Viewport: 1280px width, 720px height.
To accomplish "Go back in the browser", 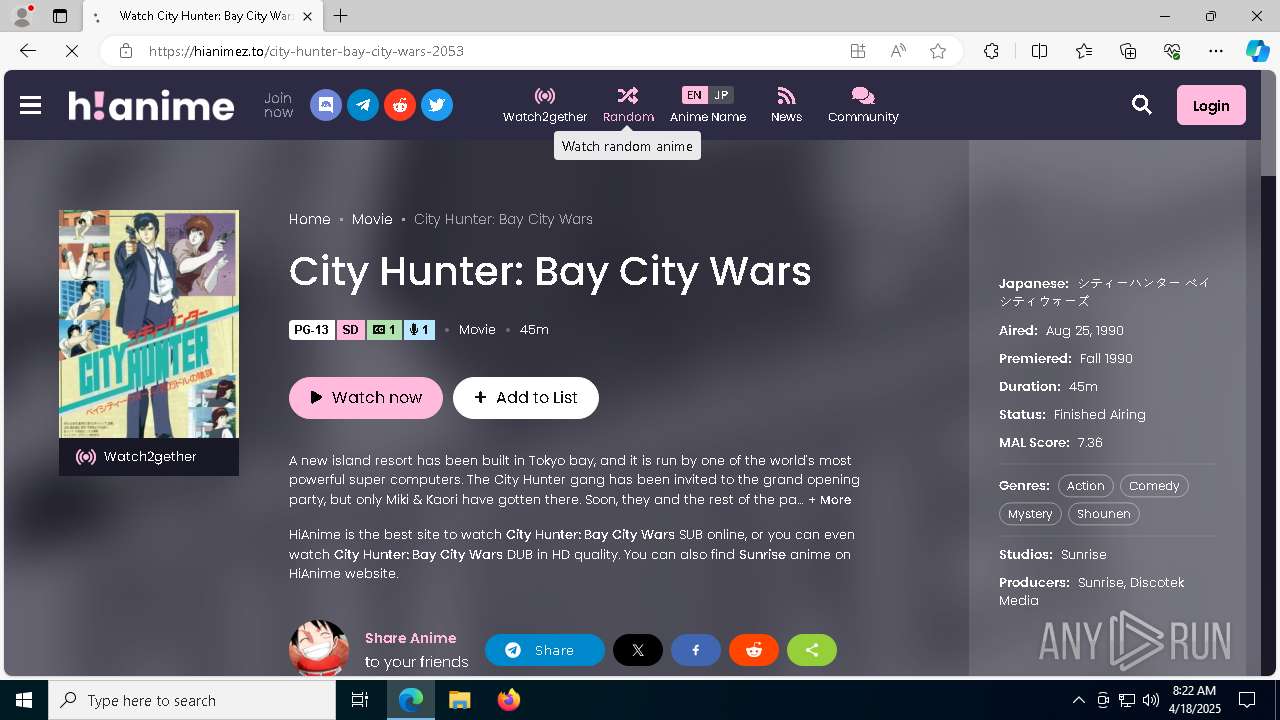I will coord(28,51).
